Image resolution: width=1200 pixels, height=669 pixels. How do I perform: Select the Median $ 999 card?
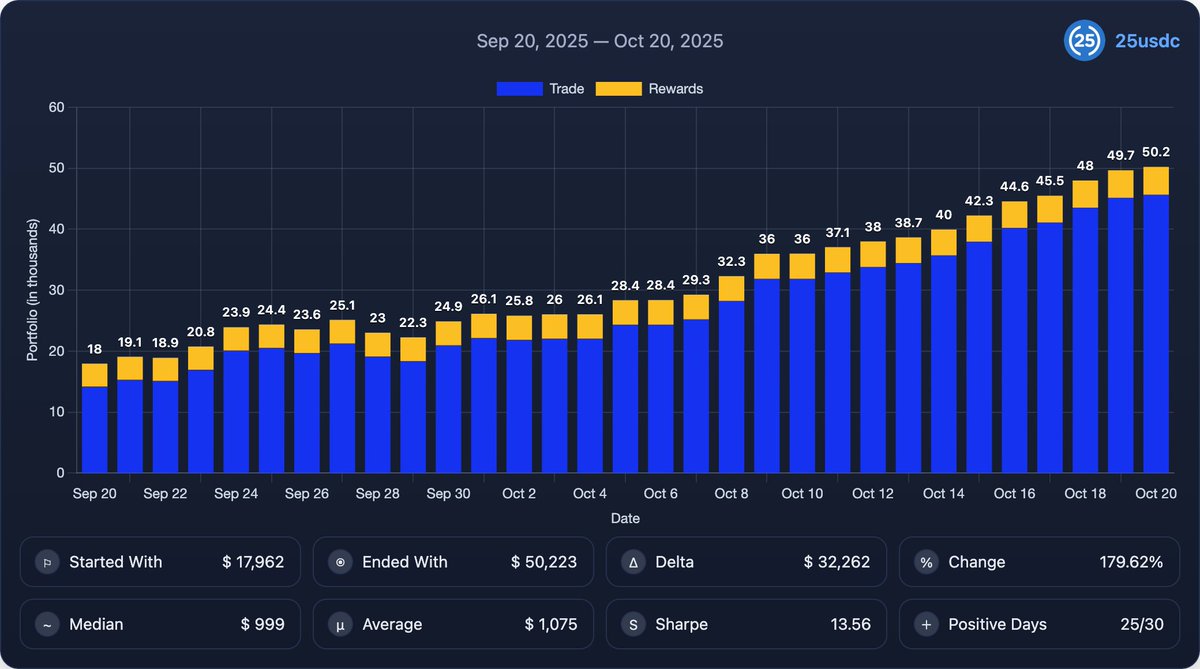tap(160, 624)
